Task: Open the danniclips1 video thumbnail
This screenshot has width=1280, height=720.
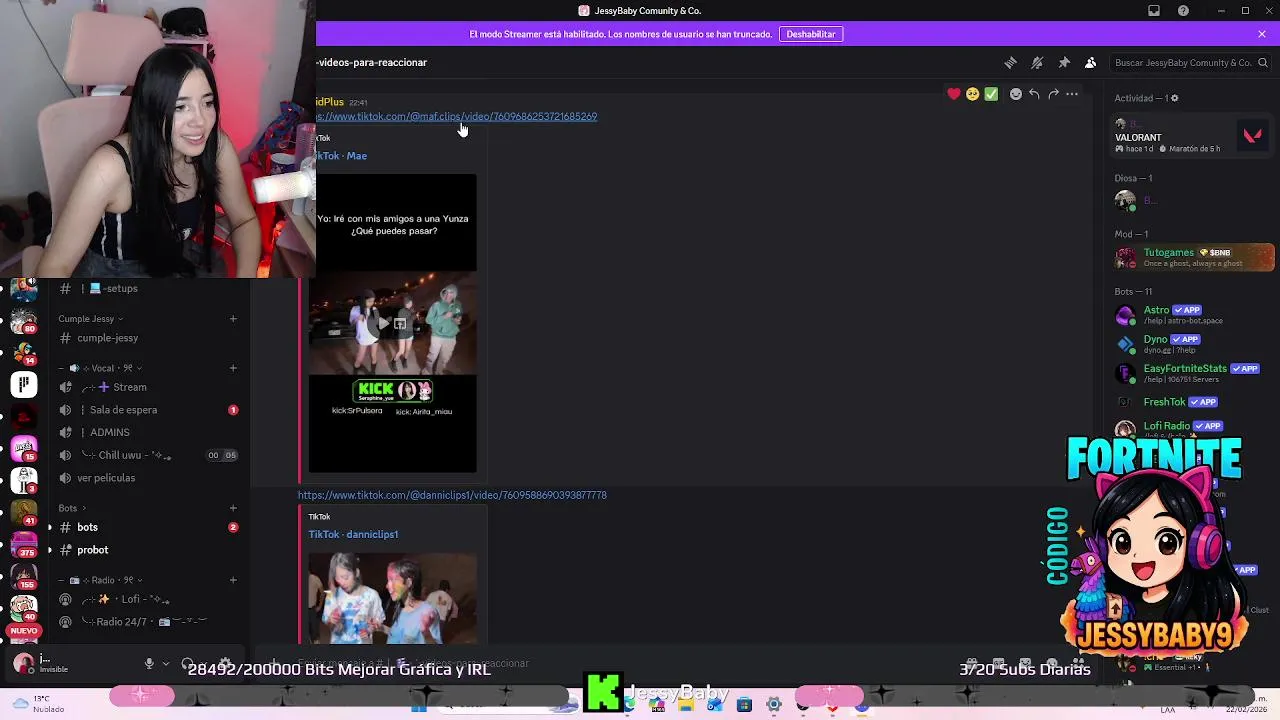Action: pos(392,598)
